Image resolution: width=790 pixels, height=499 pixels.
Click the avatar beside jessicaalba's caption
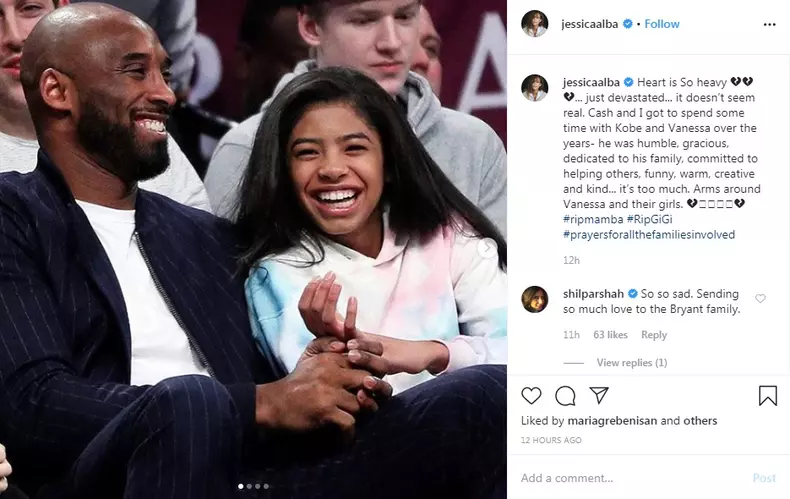click(534, 87)
